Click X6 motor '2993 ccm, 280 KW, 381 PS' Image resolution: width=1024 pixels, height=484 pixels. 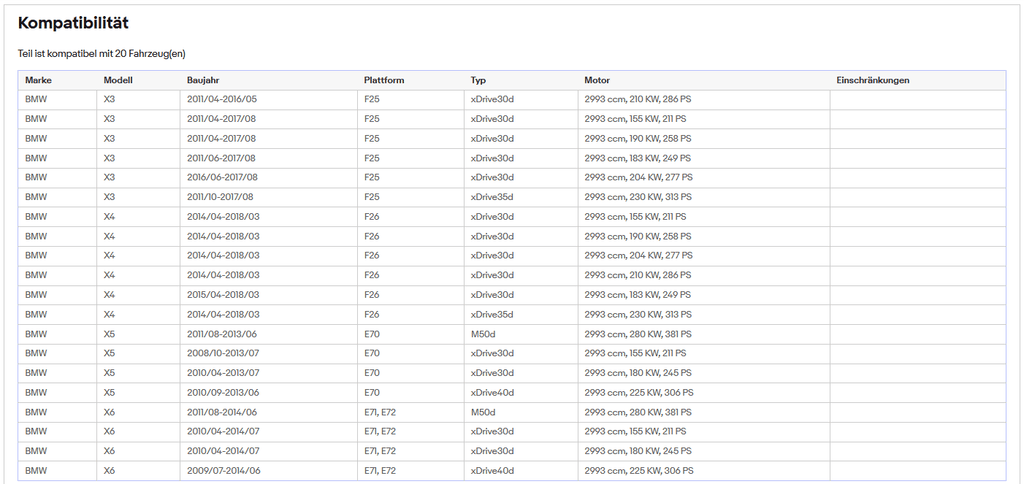tap(637, 412)
